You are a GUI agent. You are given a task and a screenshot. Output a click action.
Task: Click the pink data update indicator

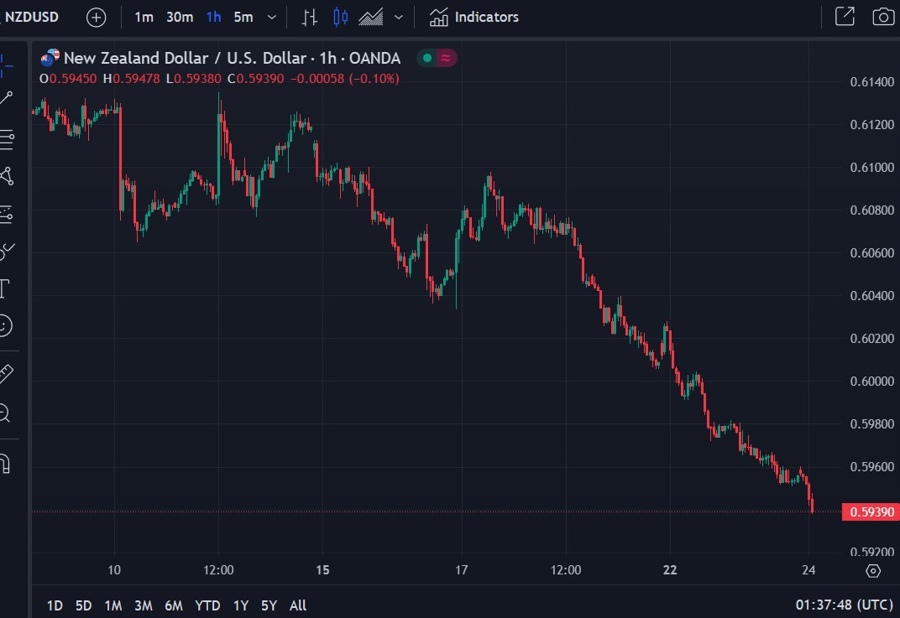(446, 58)
